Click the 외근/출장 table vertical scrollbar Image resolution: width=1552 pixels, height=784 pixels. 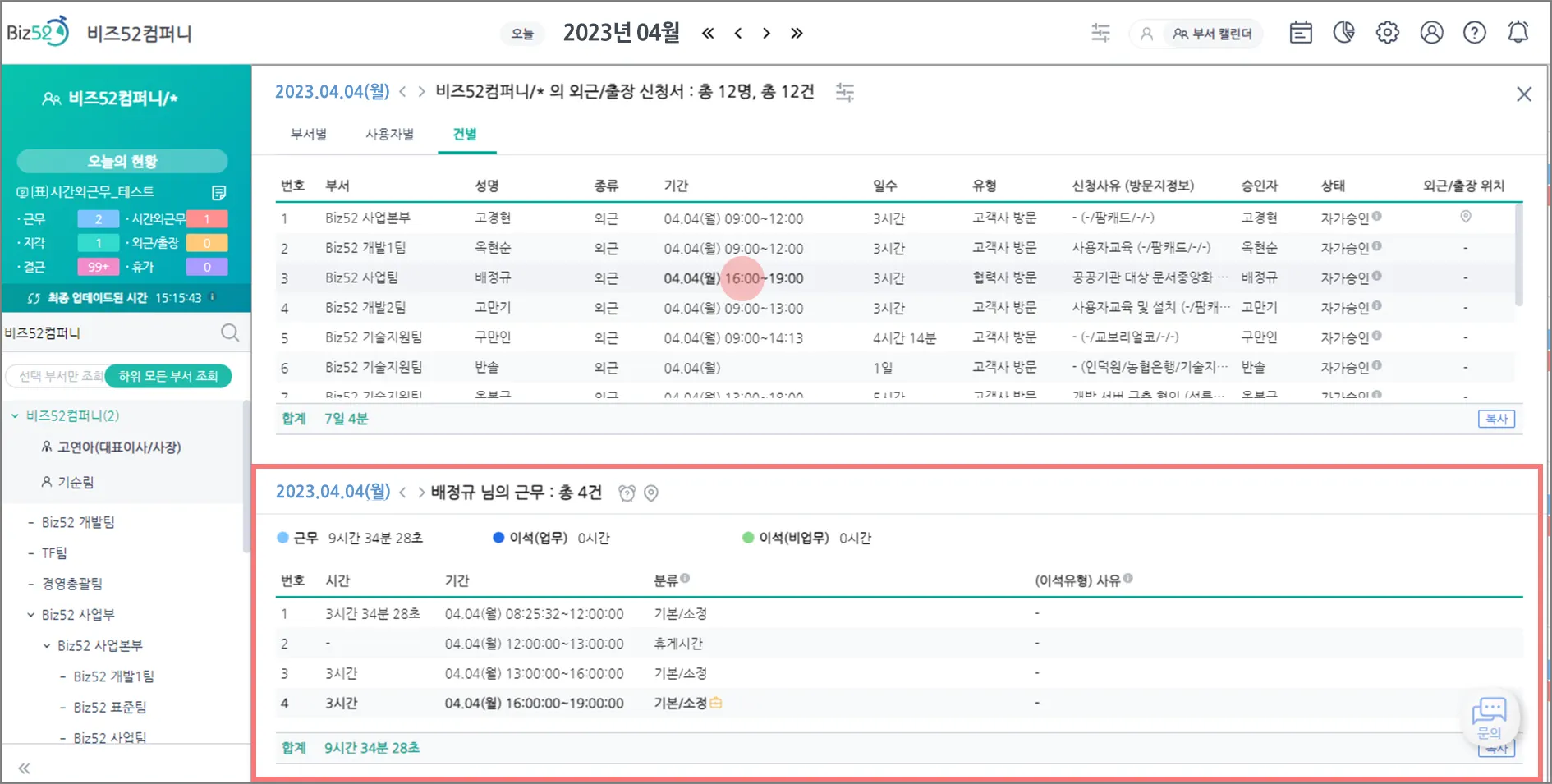(1518, 254)
